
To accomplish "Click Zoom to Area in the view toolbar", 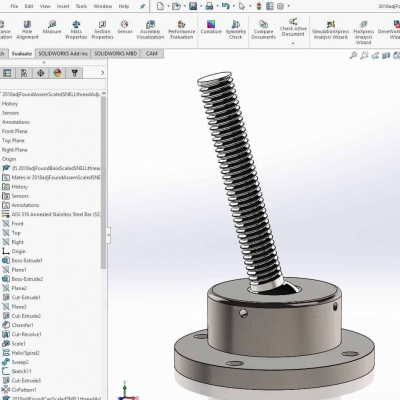I will pos(364,56).
